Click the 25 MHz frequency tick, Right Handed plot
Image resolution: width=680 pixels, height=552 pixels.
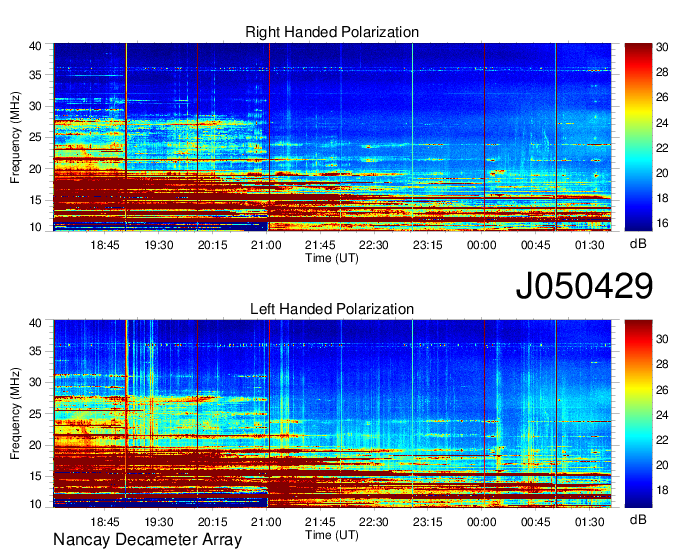(x=36, y=137)
